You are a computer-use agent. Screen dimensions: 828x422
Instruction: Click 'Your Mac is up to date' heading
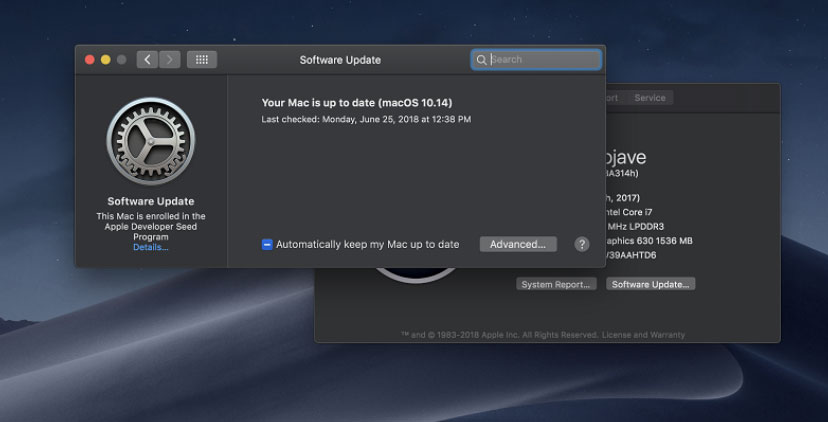point(357,102)
